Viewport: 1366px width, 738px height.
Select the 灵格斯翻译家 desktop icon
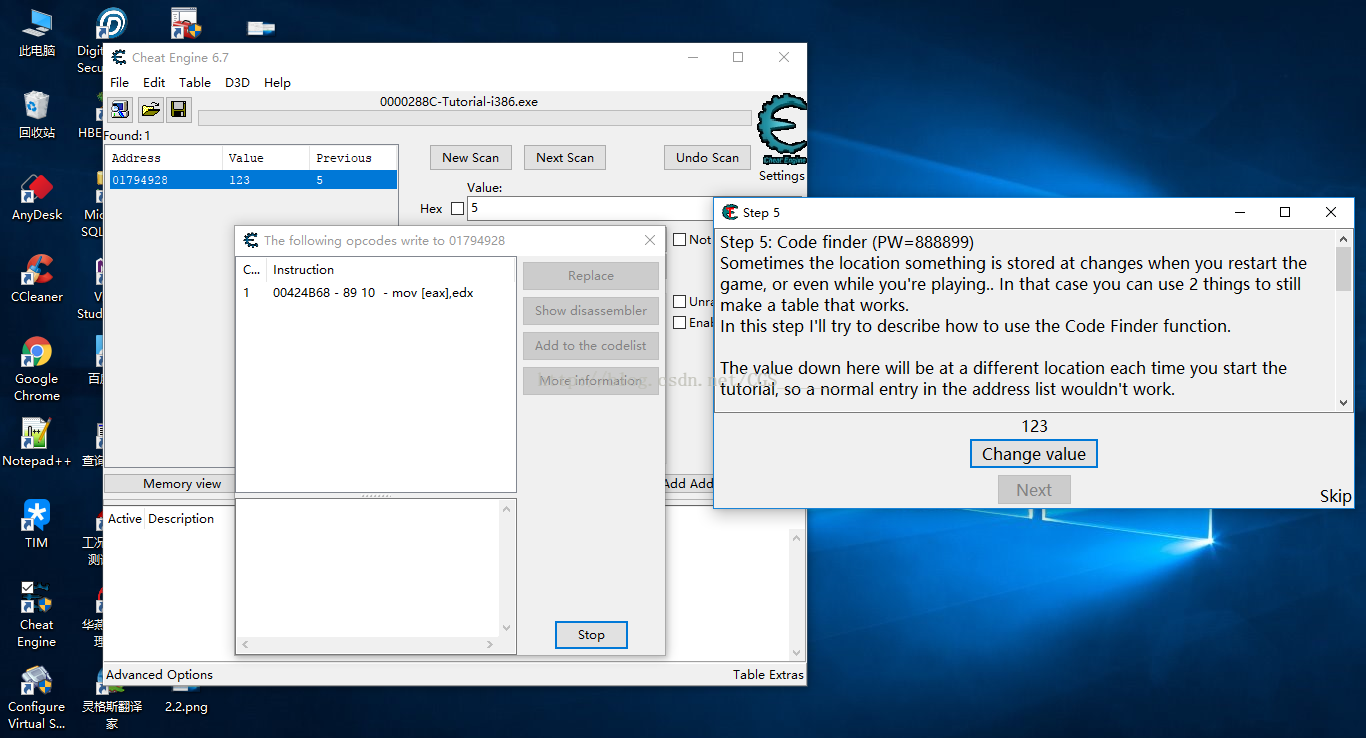(112, 697)
